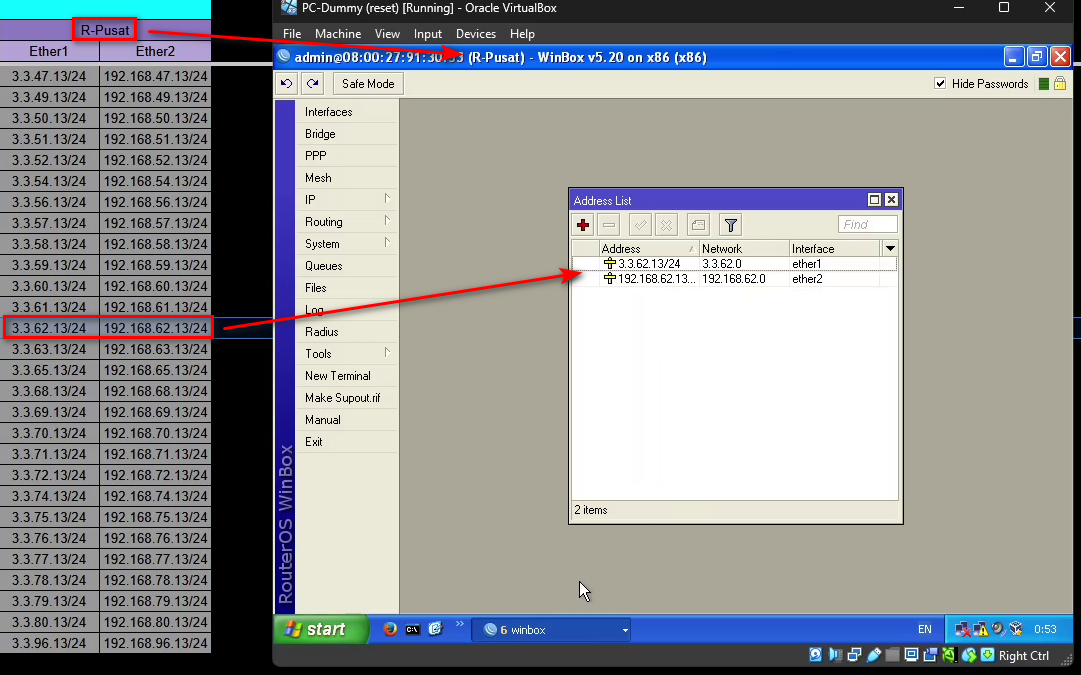Open PPP in the WinBox sidebar
Image resolution: width=1081 pixels, height=675 pixels.
347,156
